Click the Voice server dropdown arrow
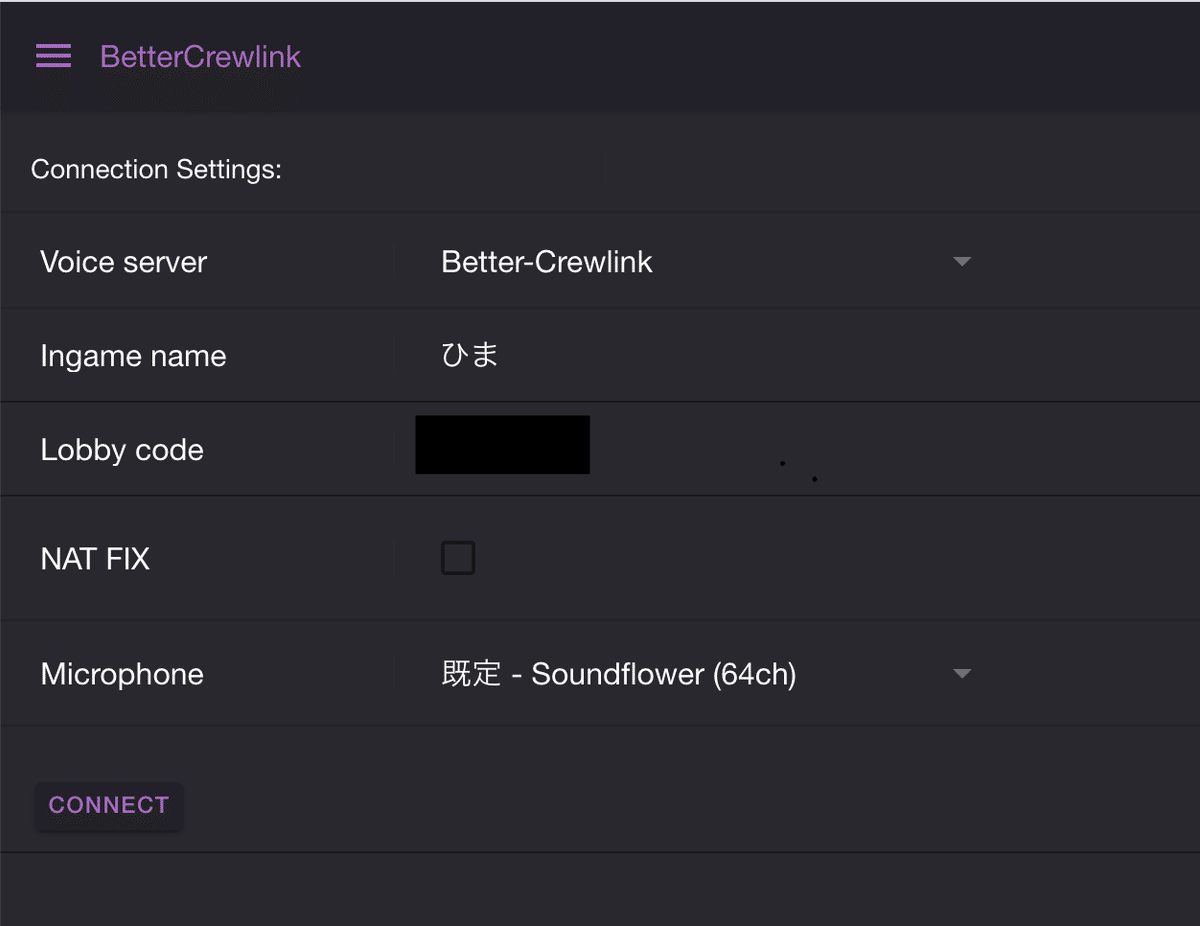This screenshot has width=1200, height=926. tap(962, 261)
